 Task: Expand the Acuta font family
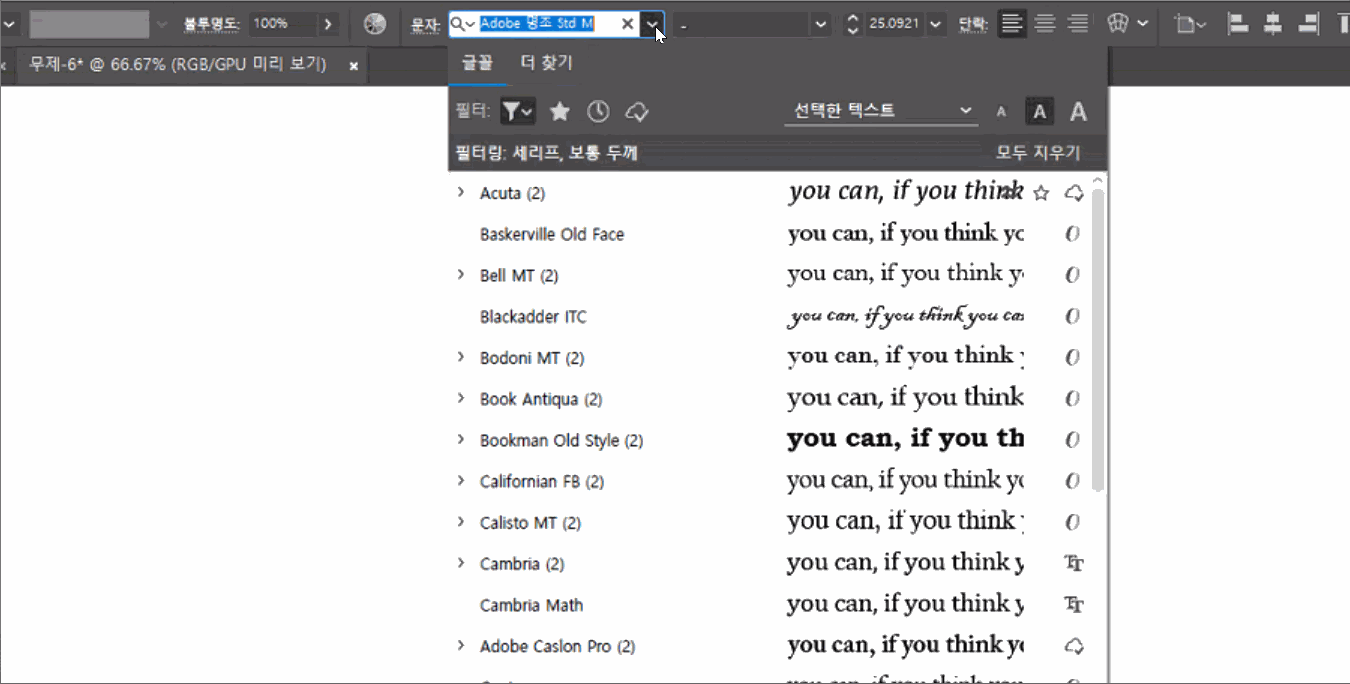(461, 192)
